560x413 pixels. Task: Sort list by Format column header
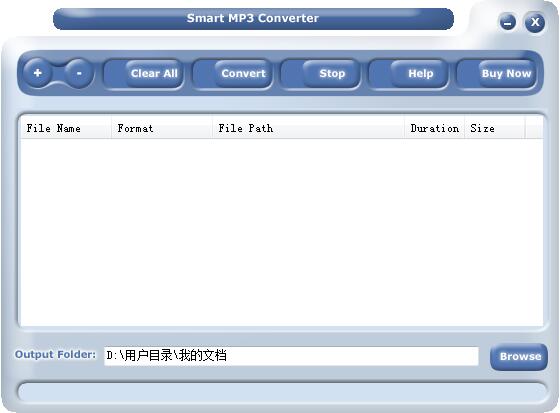pyautogui.click(x=162, y=128)
